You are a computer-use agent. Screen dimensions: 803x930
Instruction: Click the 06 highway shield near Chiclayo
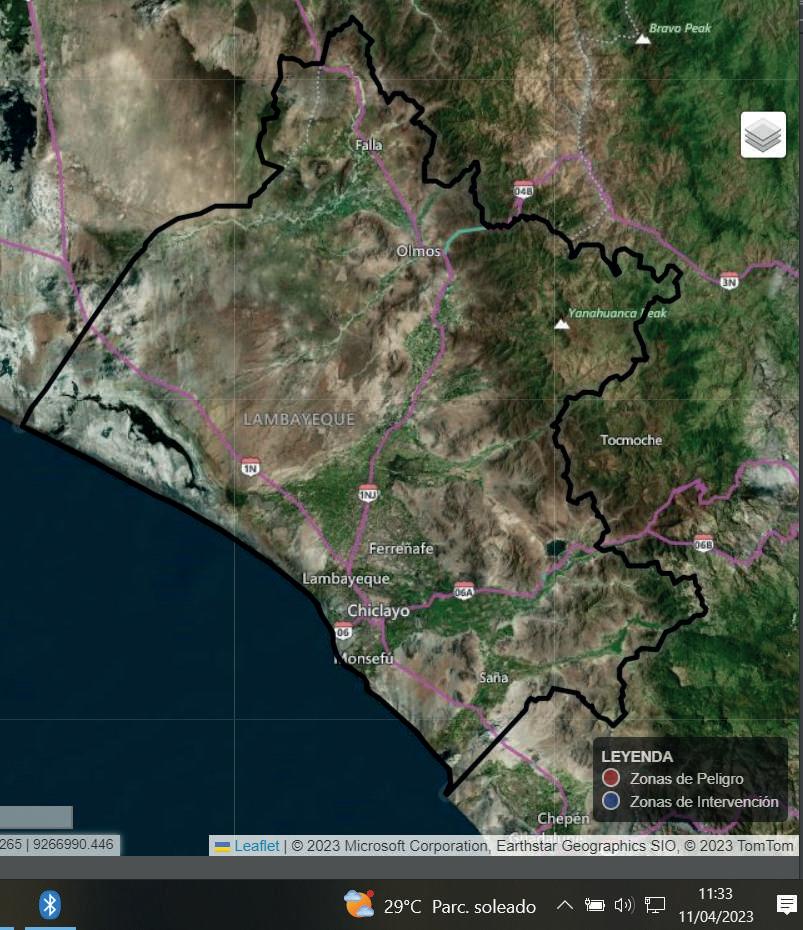(x=343, y=631)
